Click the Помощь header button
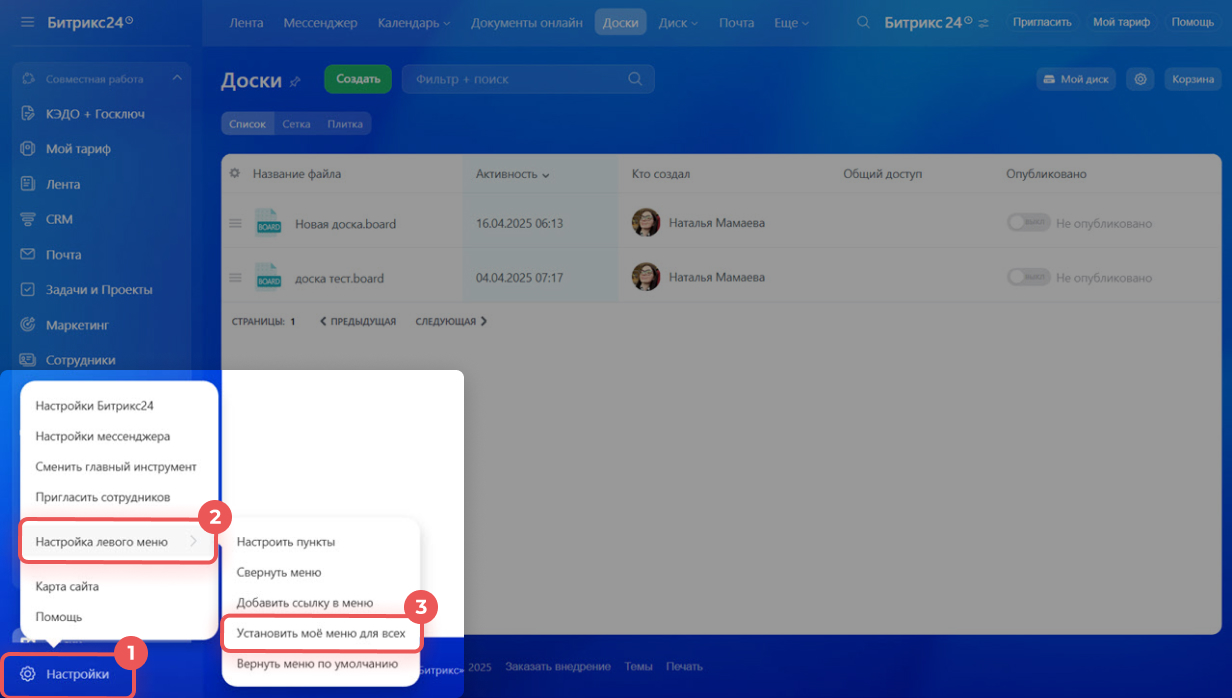1232x698 pixels. 1192,22
